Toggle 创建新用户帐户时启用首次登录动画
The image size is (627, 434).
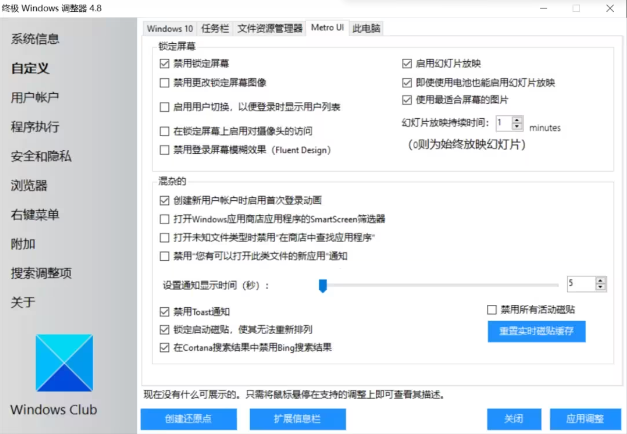tap(164, 200)
